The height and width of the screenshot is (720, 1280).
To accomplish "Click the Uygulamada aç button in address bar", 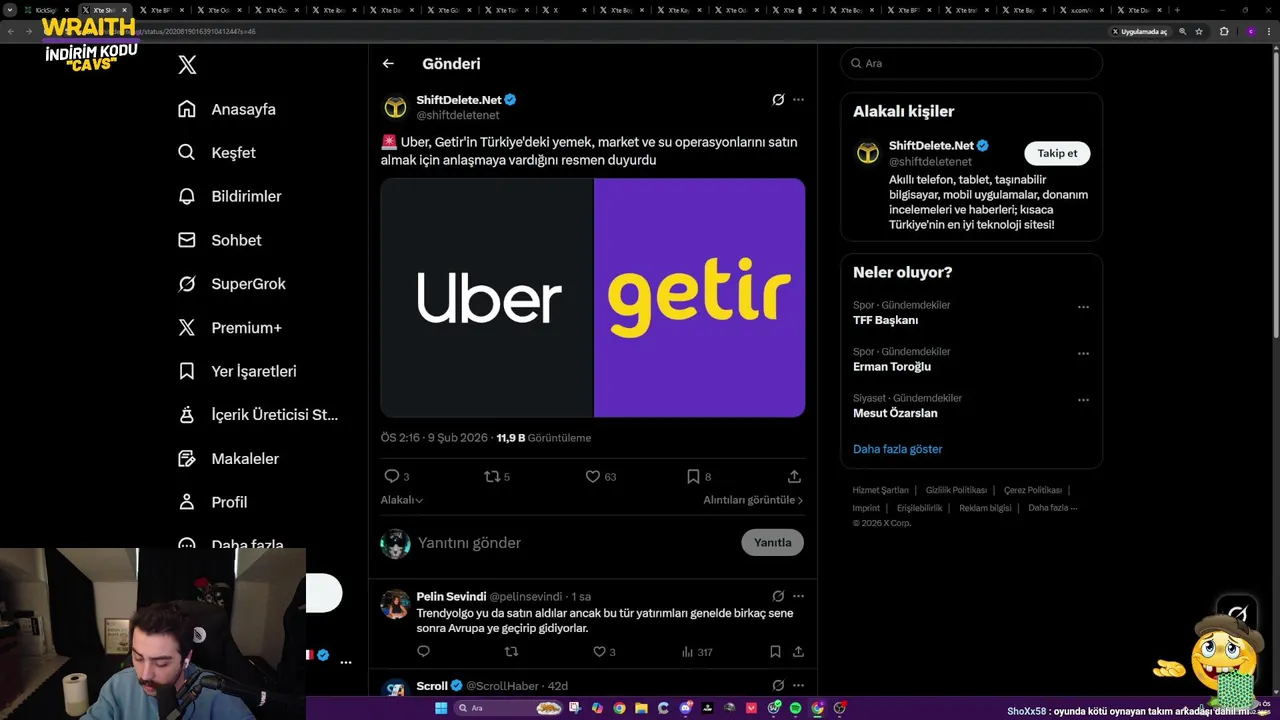I will click(1140, 31).
